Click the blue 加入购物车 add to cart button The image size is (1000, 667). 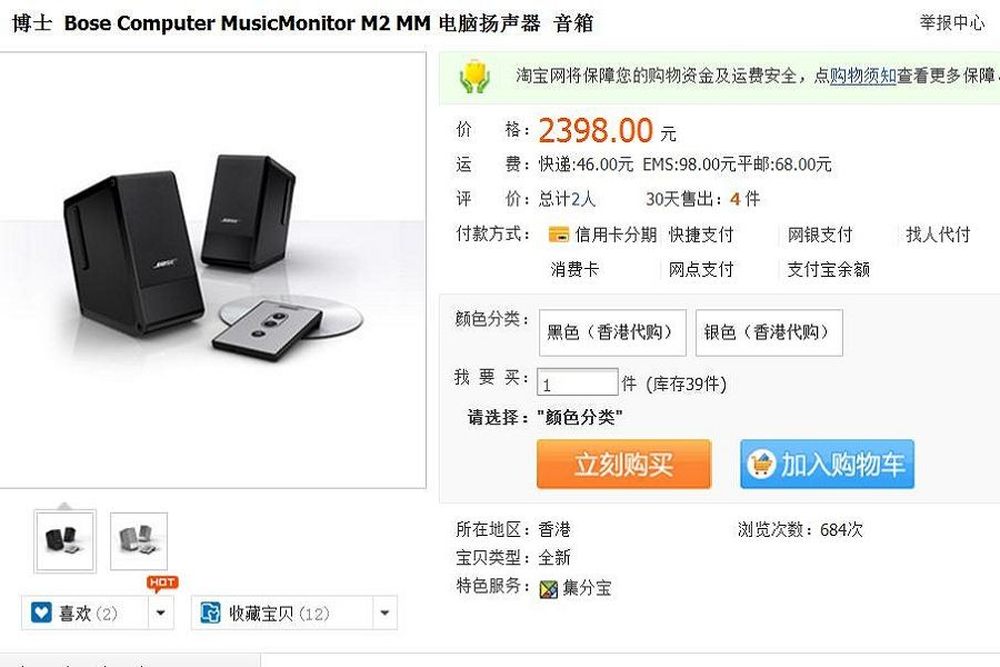827,464
